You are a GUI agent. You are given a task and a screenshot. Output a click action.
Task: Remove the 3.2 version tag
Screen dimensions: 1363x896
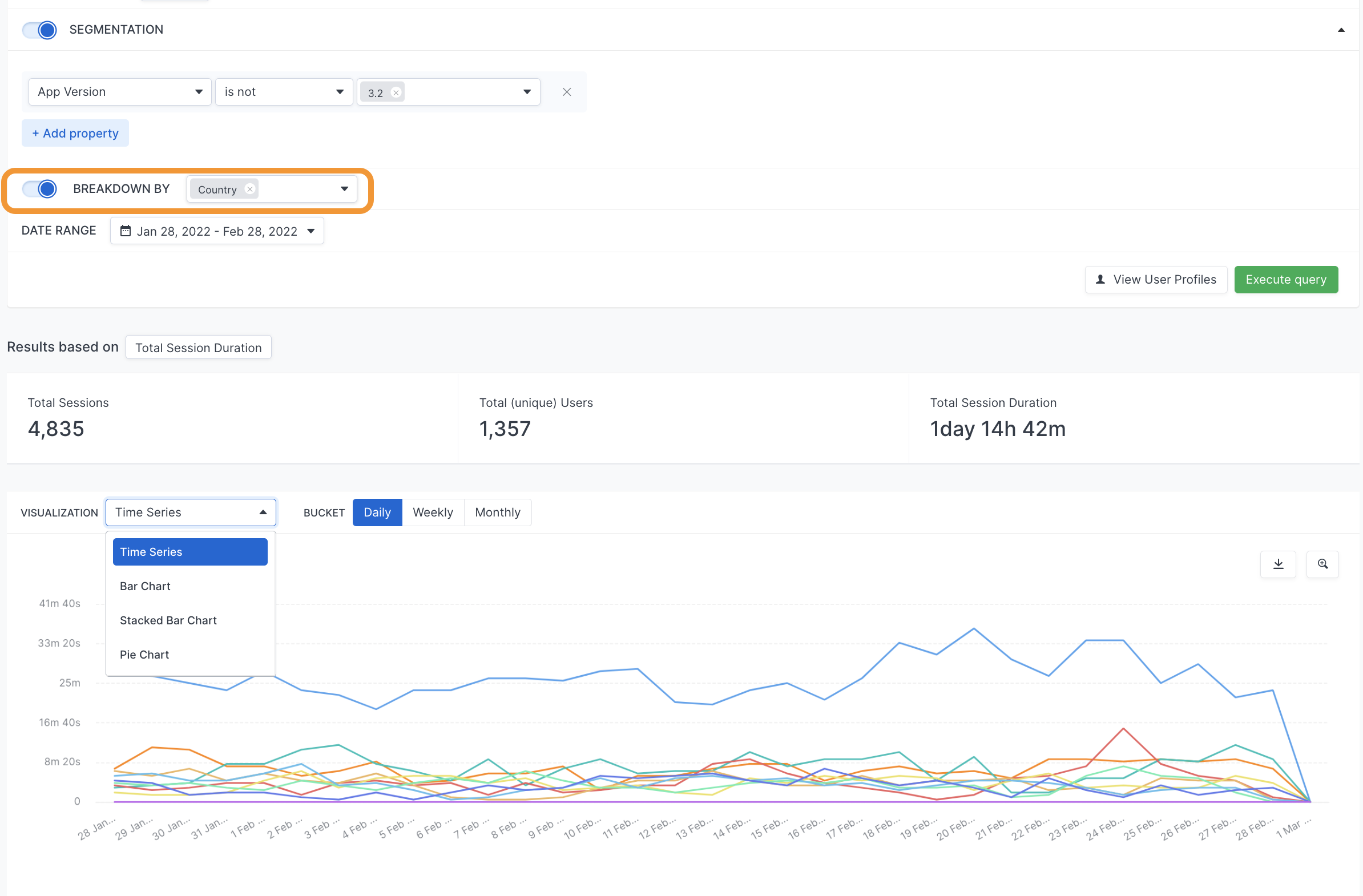[x=396, y=92]
